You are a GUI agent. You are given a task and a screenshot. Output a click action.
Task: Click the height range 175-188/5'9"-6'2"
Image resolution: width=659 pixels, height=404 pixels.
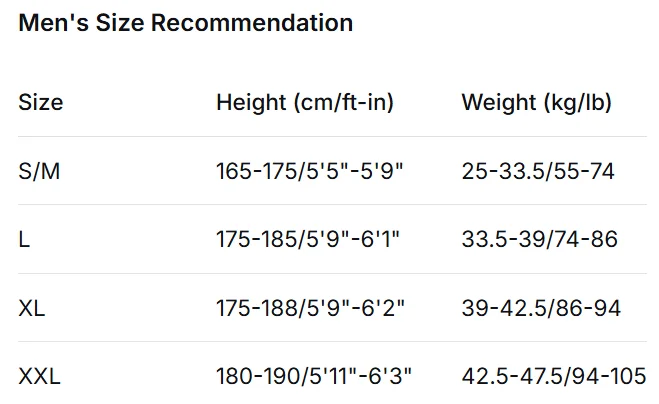[x=310, y=308]
